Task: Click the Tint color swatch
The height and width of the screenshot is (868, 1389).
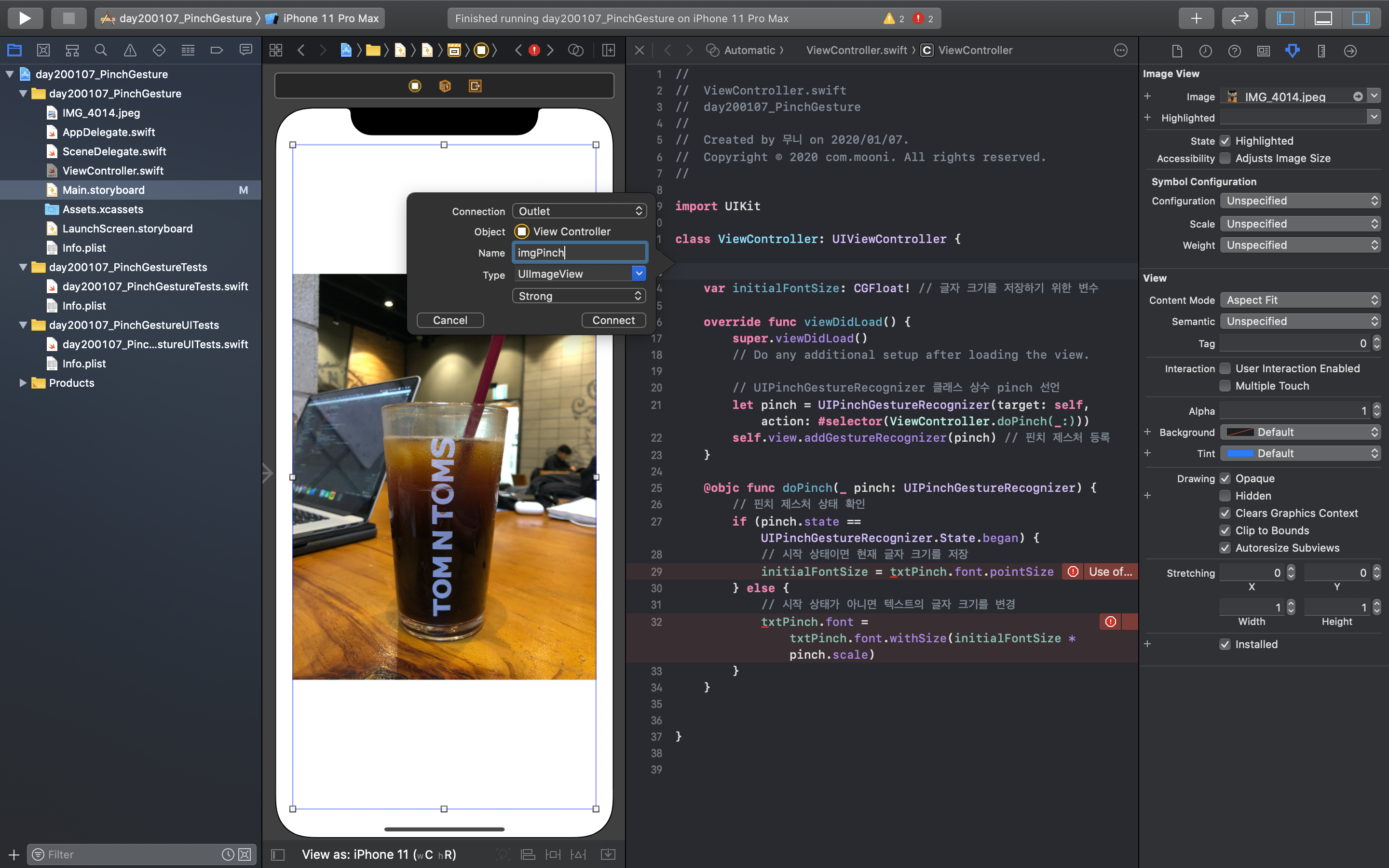Action: pyautogui.click(x=1240, y=453)
